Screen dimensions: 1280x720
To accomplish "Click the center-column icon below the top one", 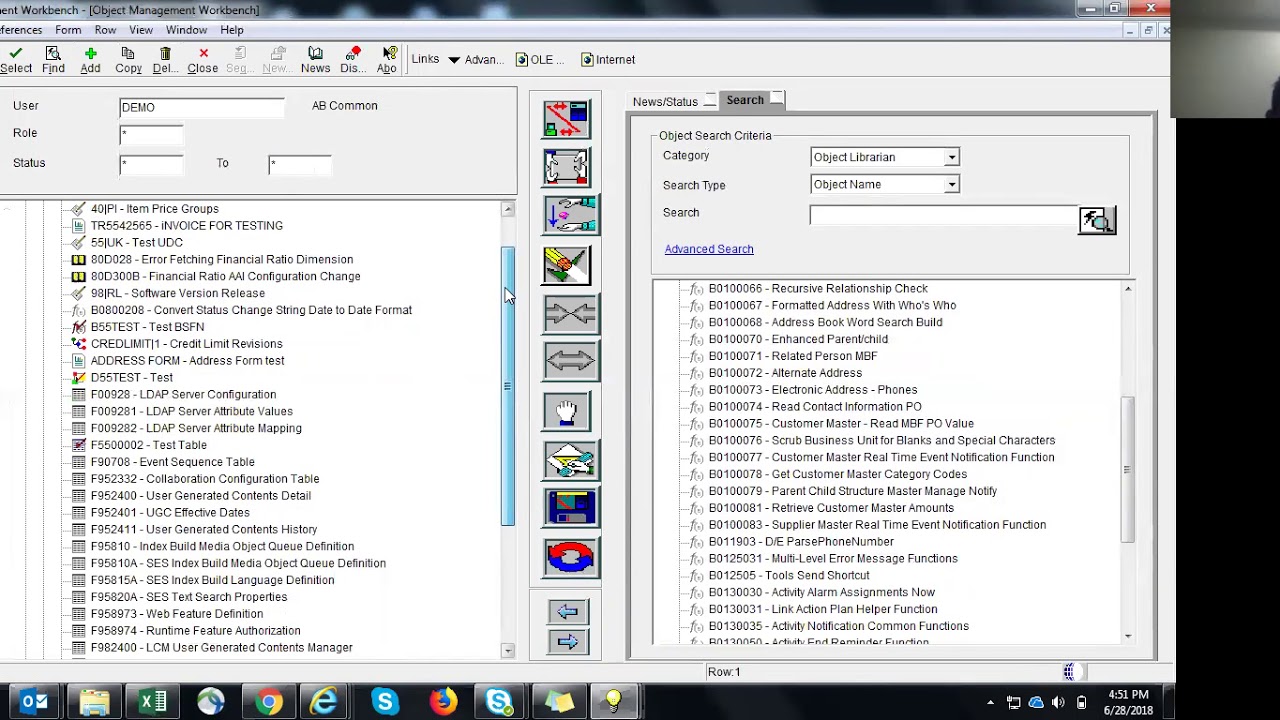I will click(567, 167).
